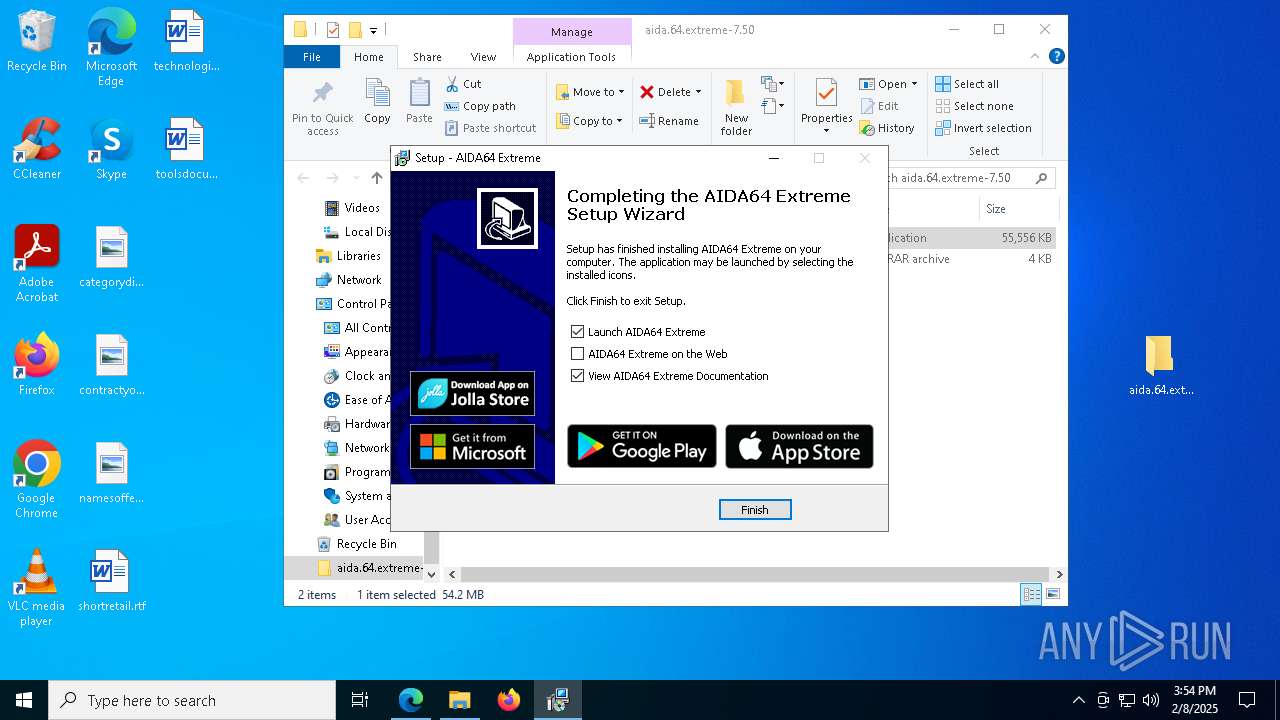
Task: Open the Open button dropdown arrow
Action: click(x=914, y=84)
